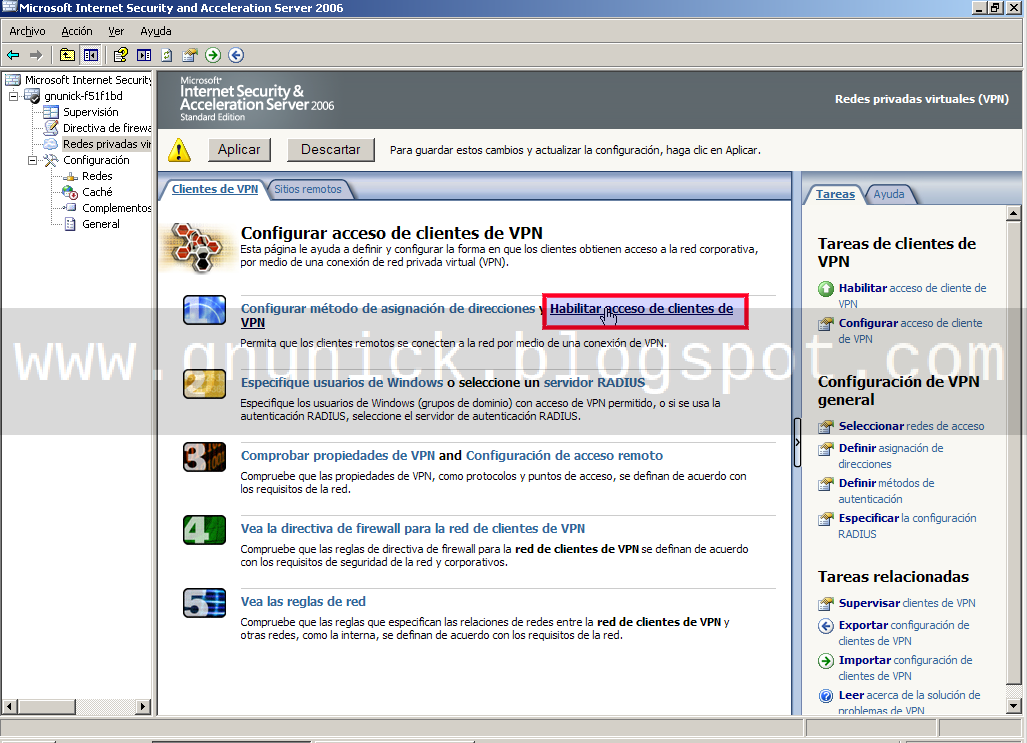Select Redes privadas virtuales tree item

pos(107,144)
